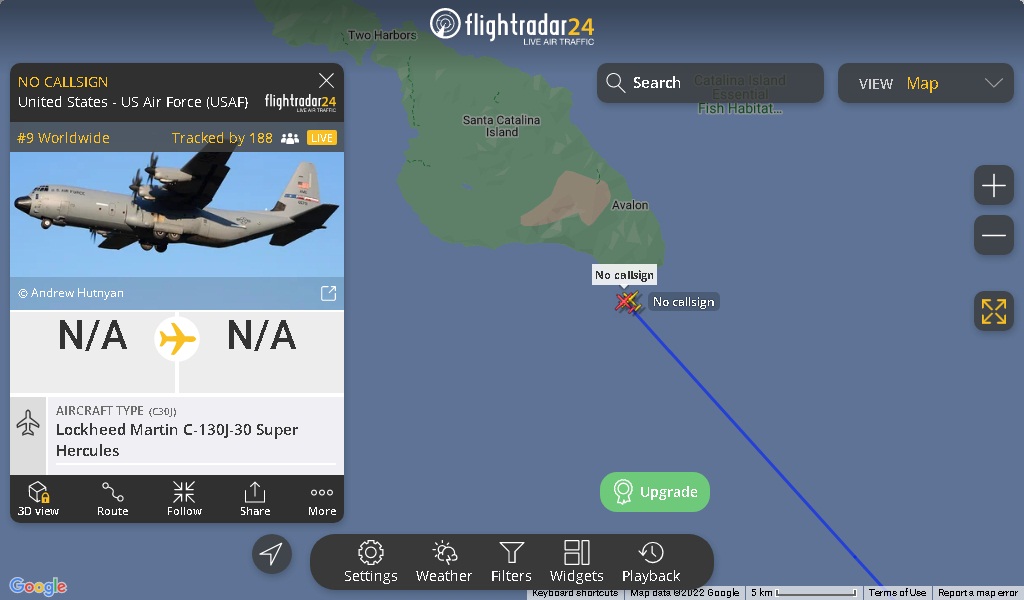This screenshot has width=1024, height=600.
Task: Zoom in with the plus button
Action: (x=993, y=185)
